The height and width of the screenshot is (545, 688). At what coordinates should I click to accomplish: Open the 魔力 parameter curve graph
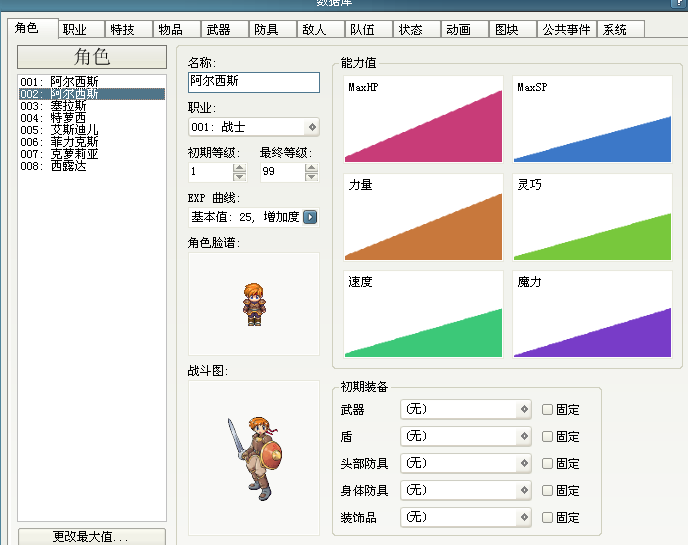[x=592, y=314]
